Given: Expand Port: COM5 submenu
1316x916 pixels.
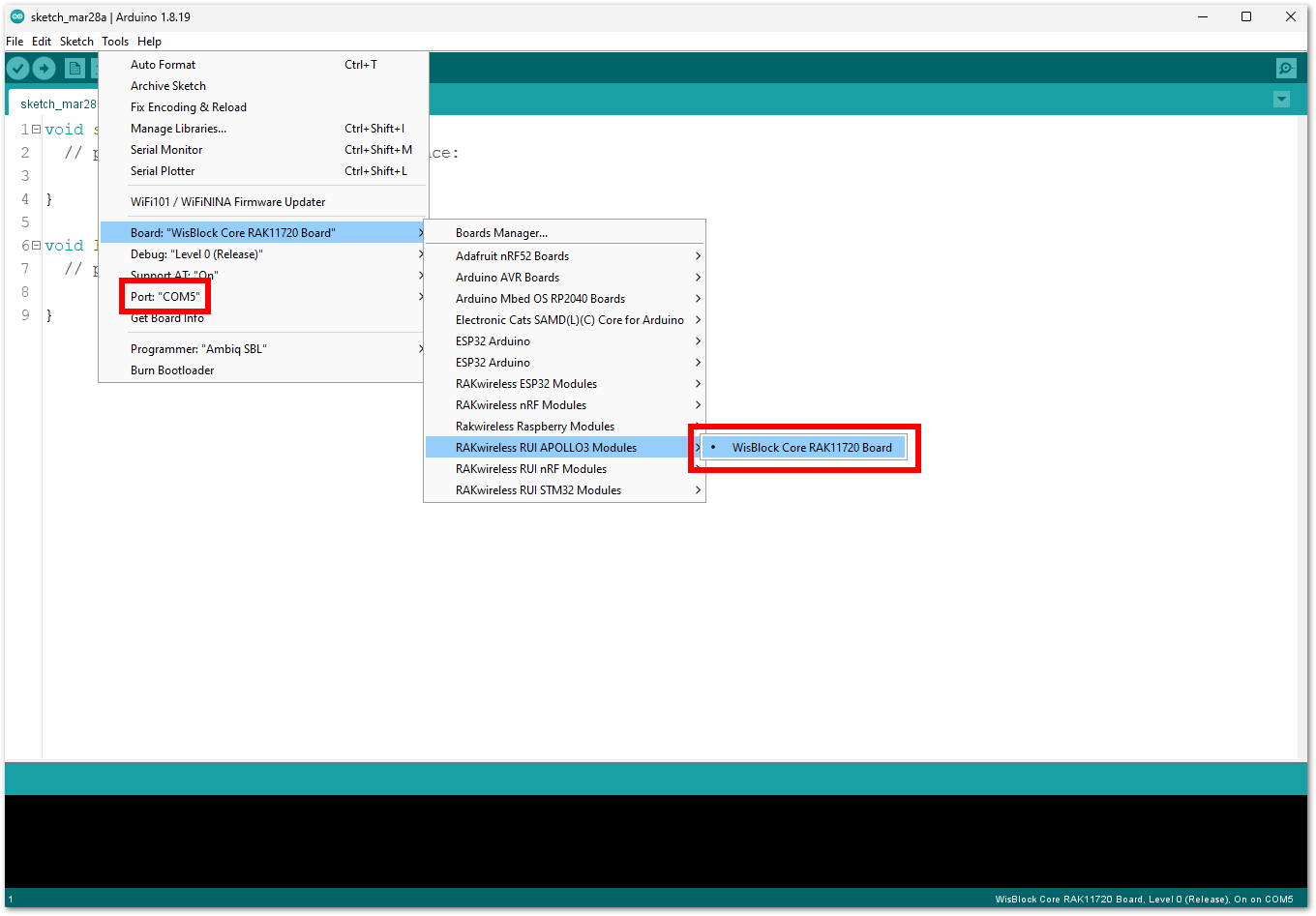Looking at the screenshot, I should tap(263, 297).
